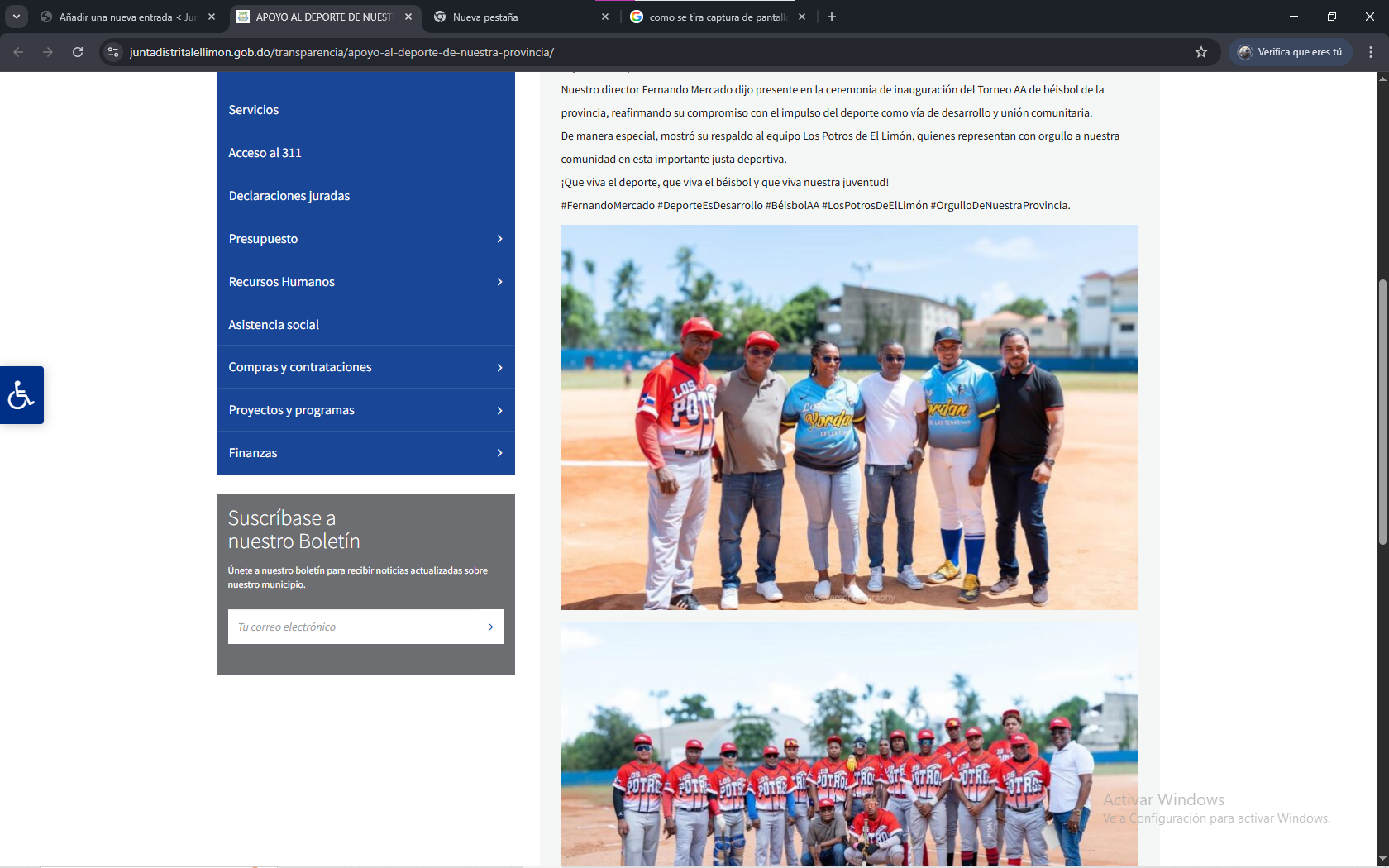Expand the Finanzas submenu
This screenshot has width=1389, height=868.
[499, 453]
